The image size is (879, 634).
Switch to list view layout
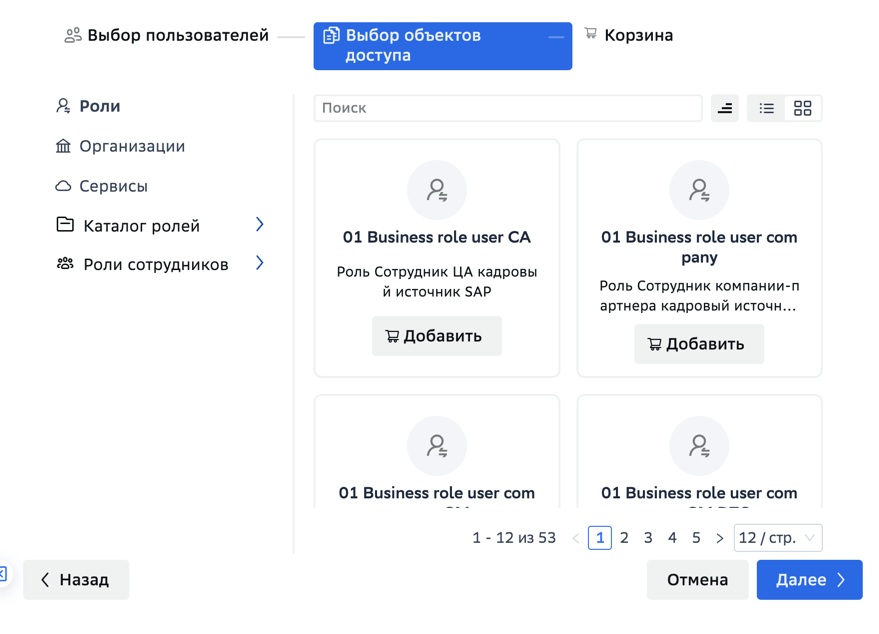pos(767,108)
